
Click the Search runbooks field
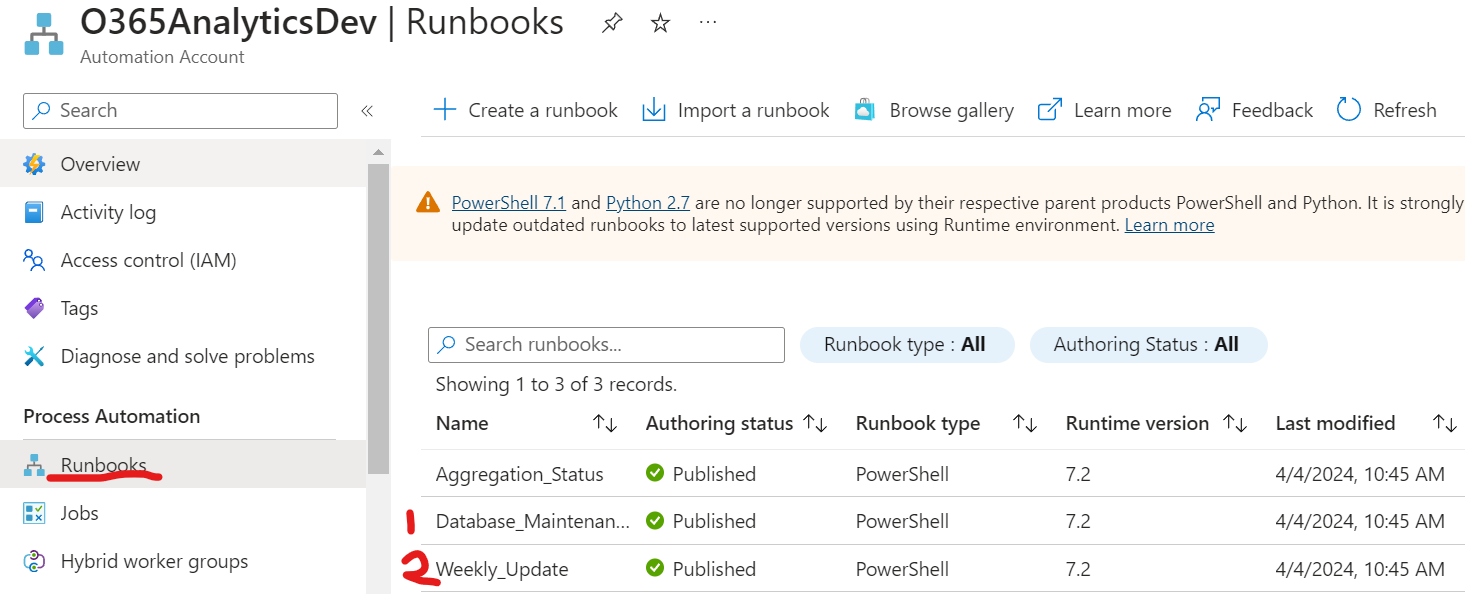606,344
